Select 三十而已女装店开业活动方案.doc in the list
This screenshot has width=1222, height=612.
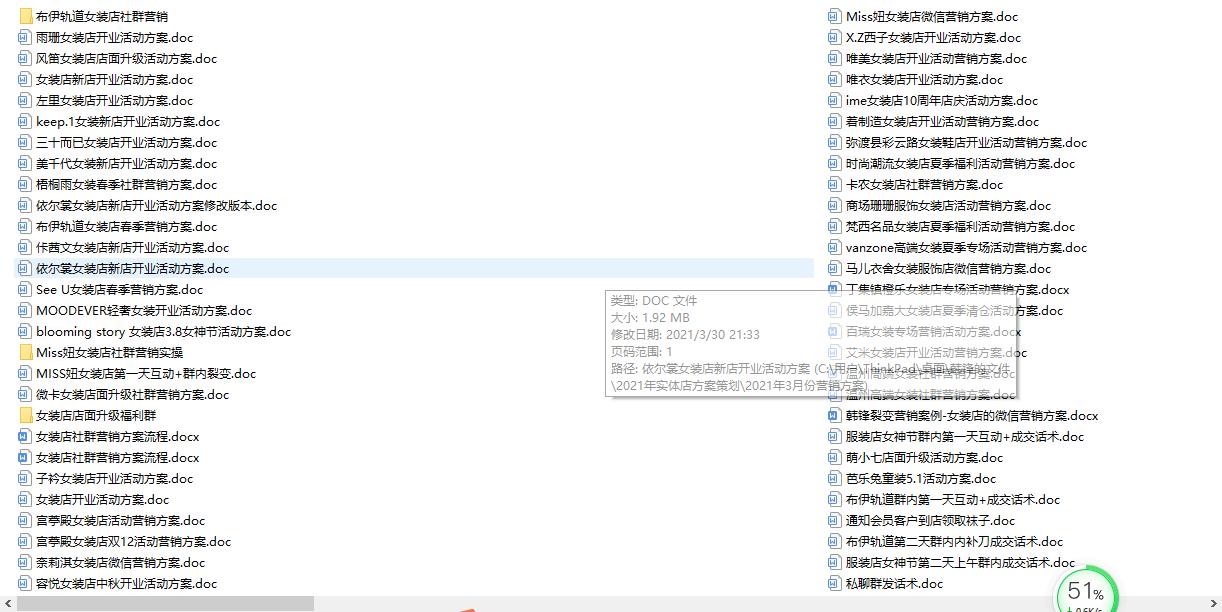(x=126, y=142)
